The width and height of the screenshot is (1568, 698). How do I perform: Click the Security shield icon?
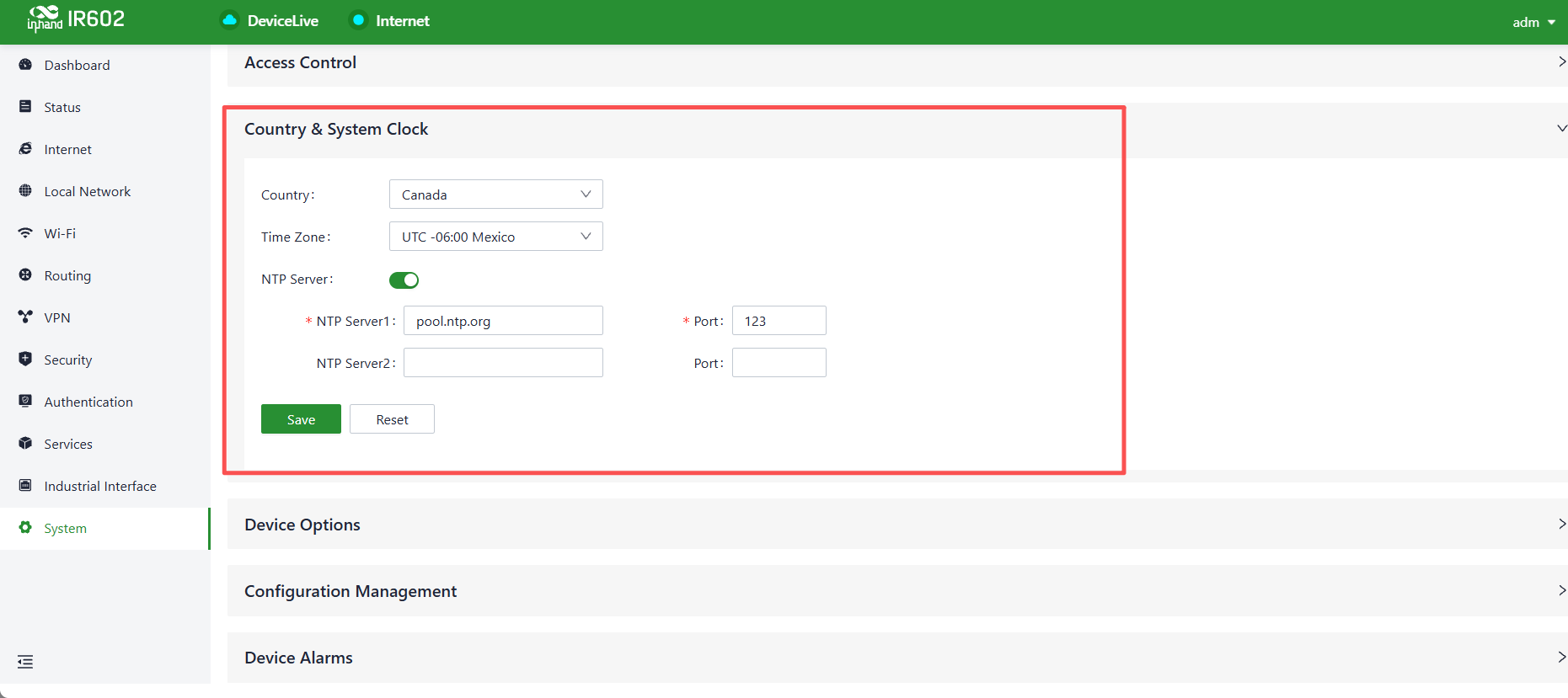click(x=25, y=360)
